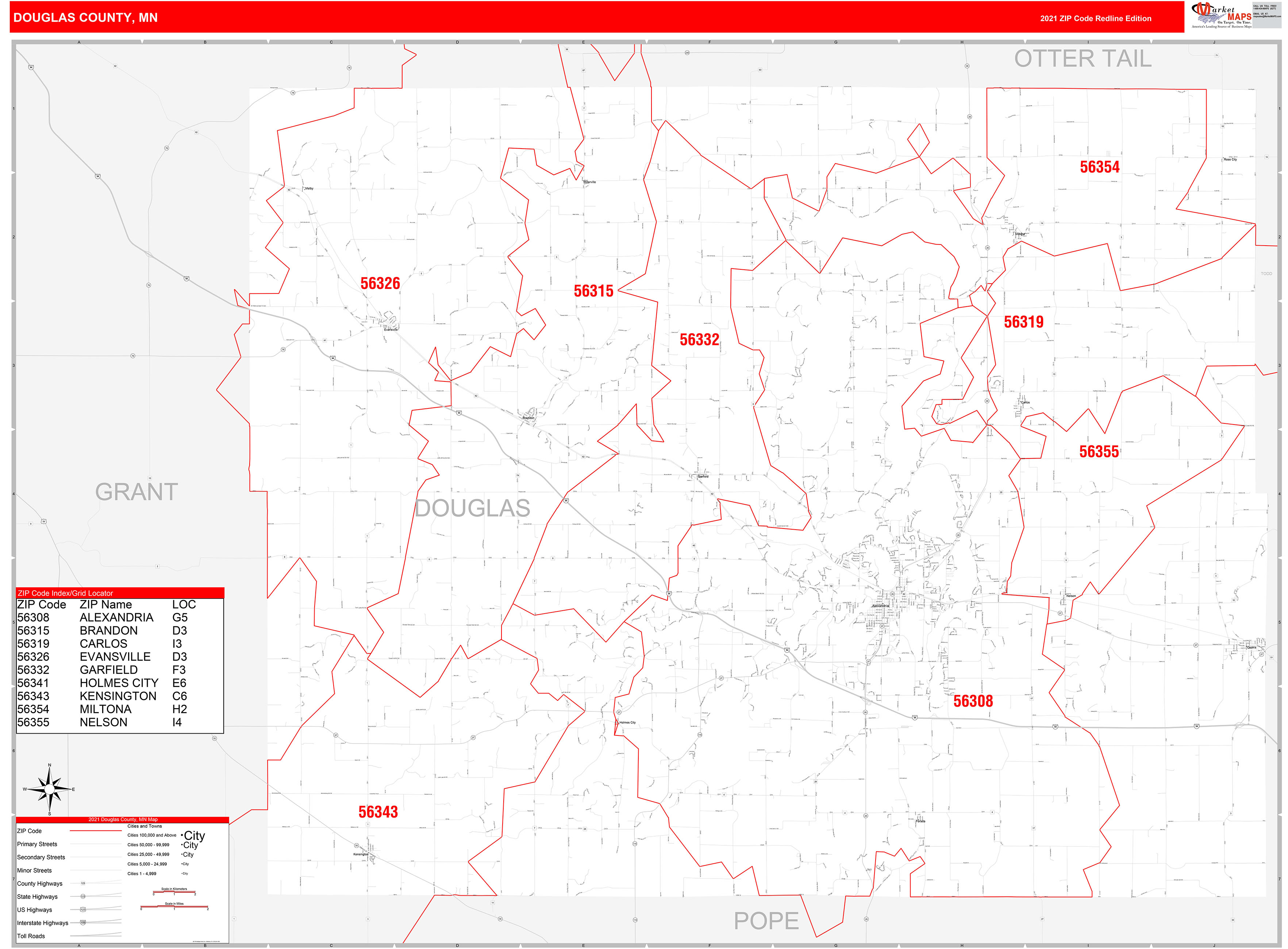Select the State Highways circle symbol
Image resolution: width=1288 pixels, height=949 pixels.
84,897
